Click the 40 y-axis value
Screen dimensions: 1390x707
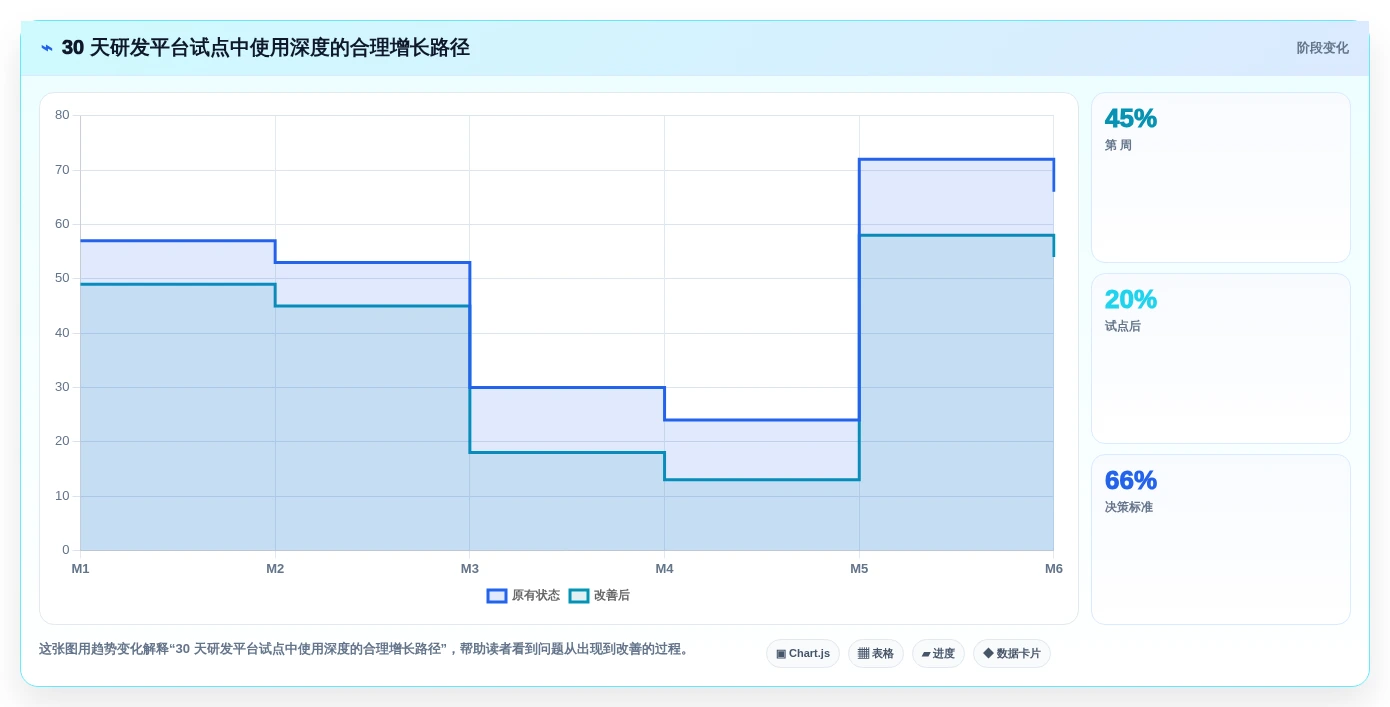(62, 333)
